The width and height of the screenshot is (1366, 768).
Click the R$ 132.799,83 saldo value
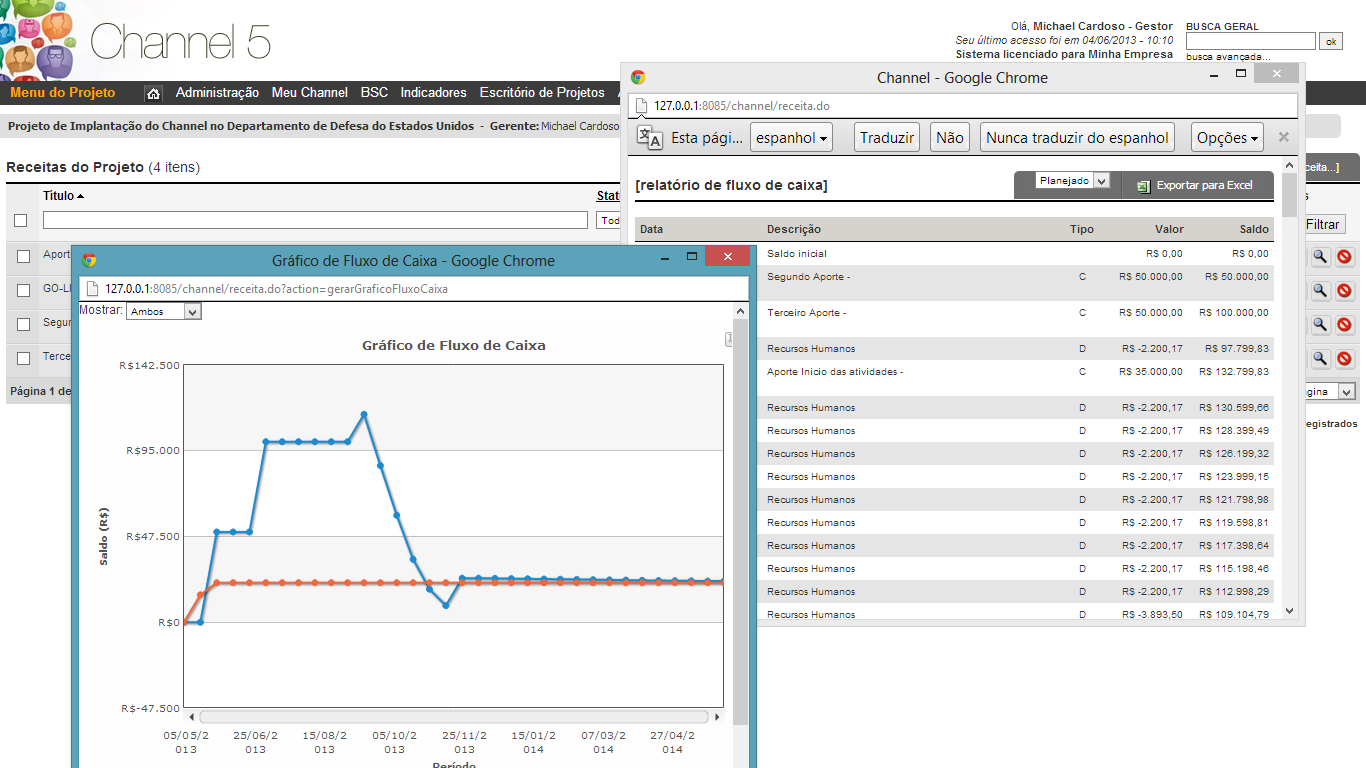coord(1234,372)
